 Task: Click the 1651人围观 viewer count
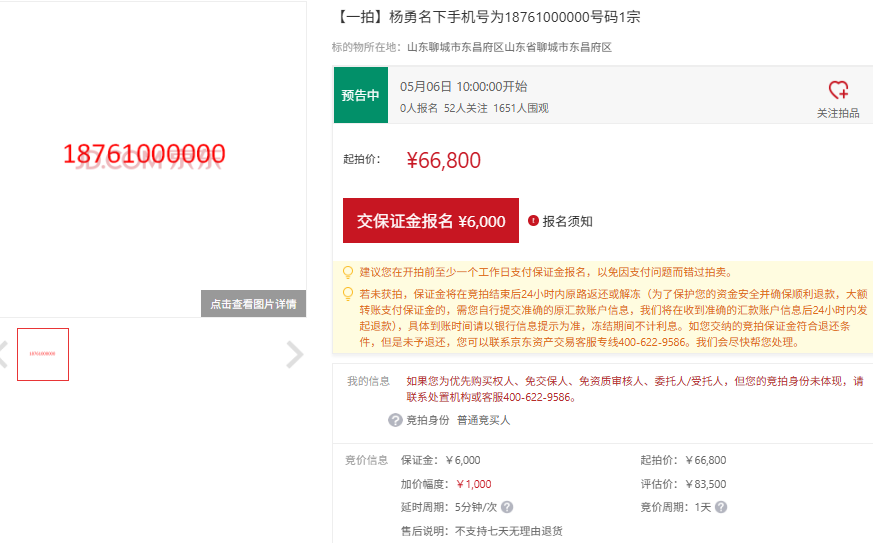(x=520, y=108)
